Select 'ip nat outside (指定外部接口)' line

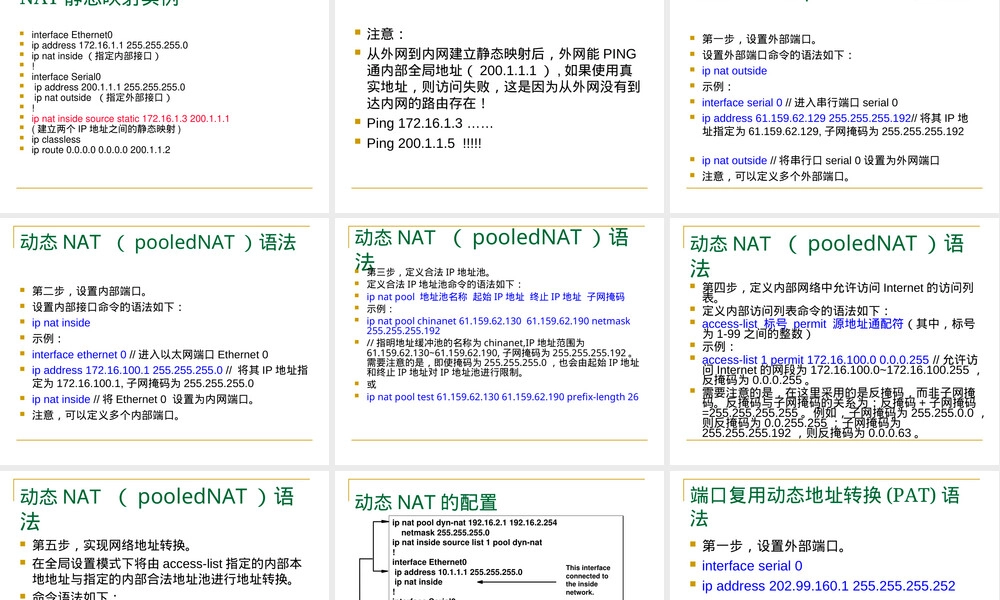tap(103, 98)
